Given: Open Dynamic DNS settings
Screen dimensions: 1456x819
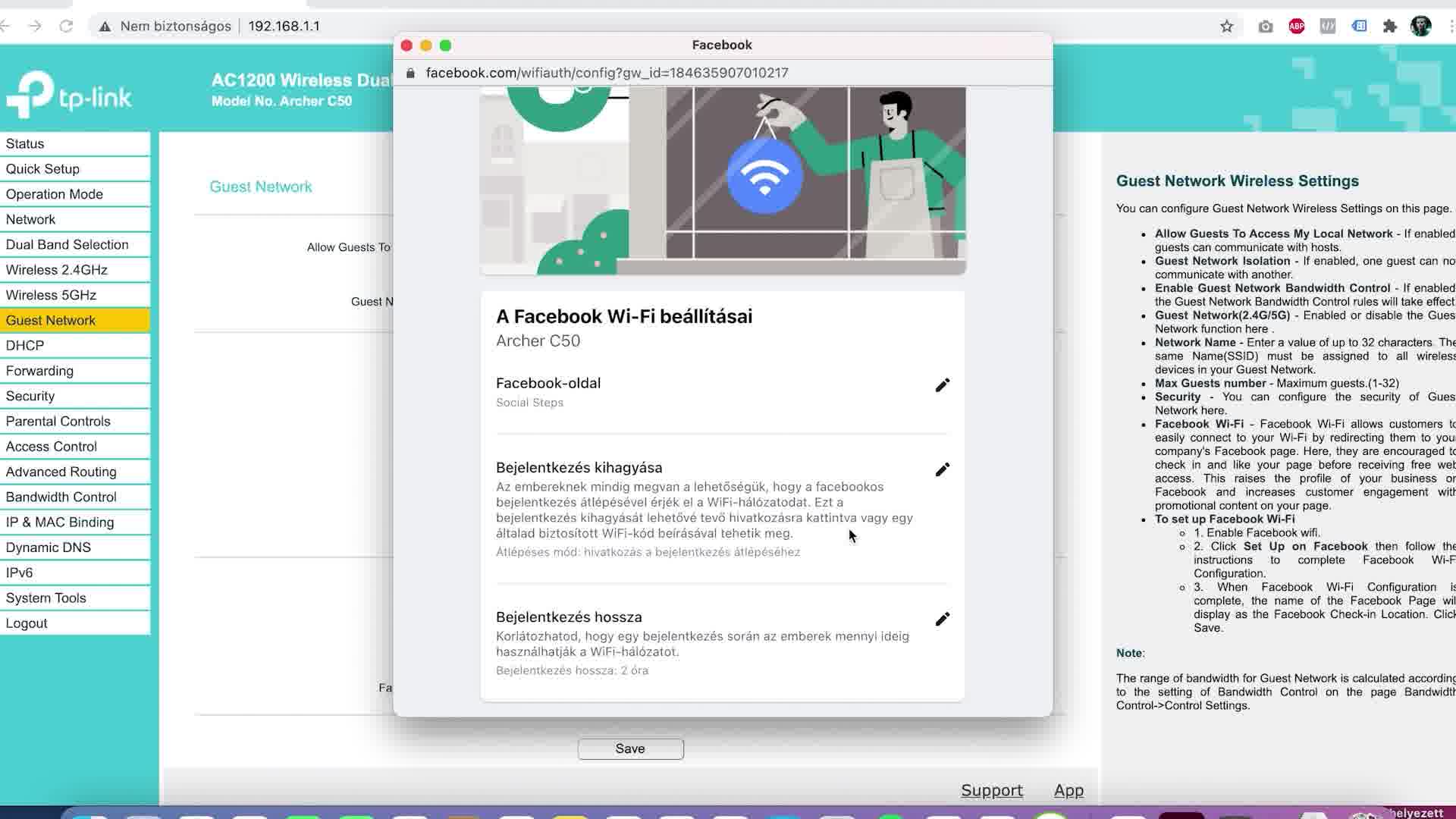Looking at the screenshot, I should pyautogui.click(x=75, y=548).
